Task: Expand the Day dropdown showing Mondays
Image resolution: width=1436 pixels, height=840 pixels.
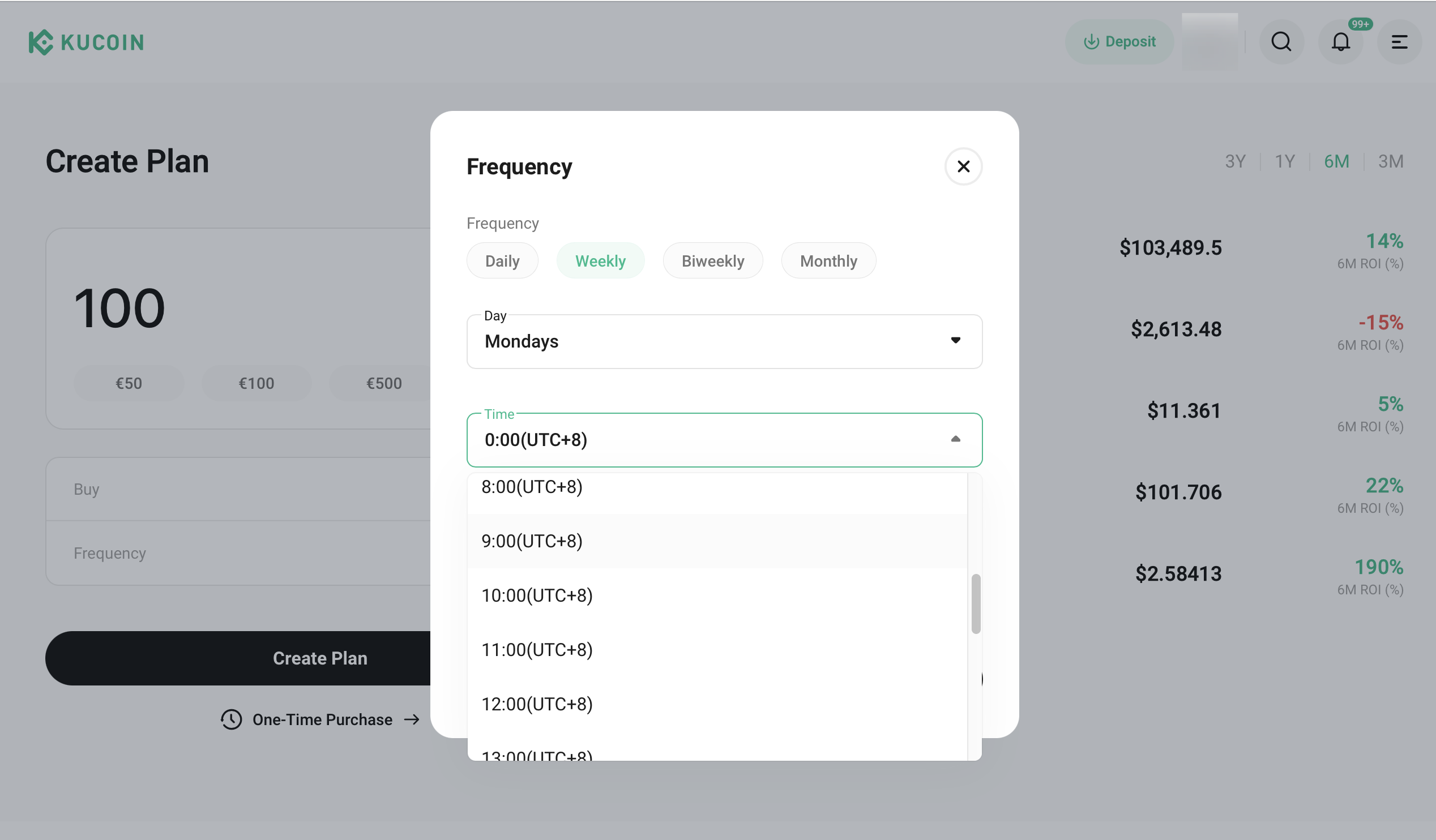Action: pyautogui.click(x=724, y=341)
